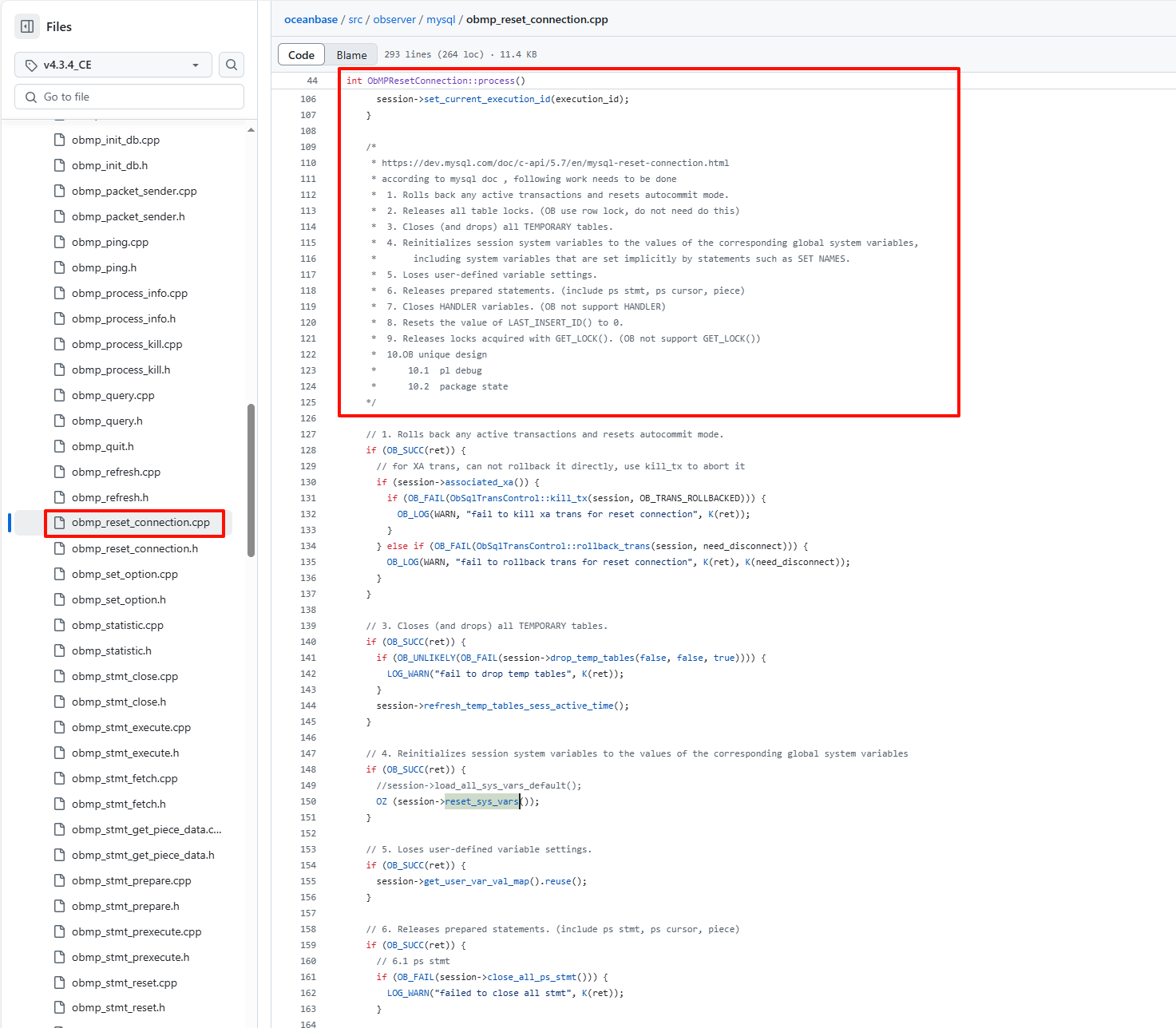Click get_user_var_val_map symbol on line 155

(x=477, y=881)
